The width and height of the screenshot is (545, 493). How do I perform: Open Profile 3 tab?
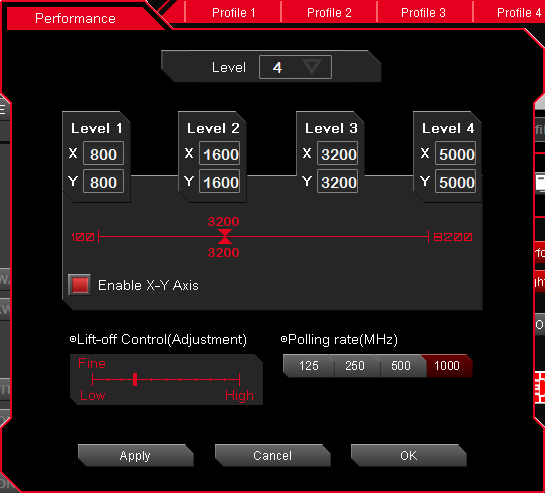point(423,13)
